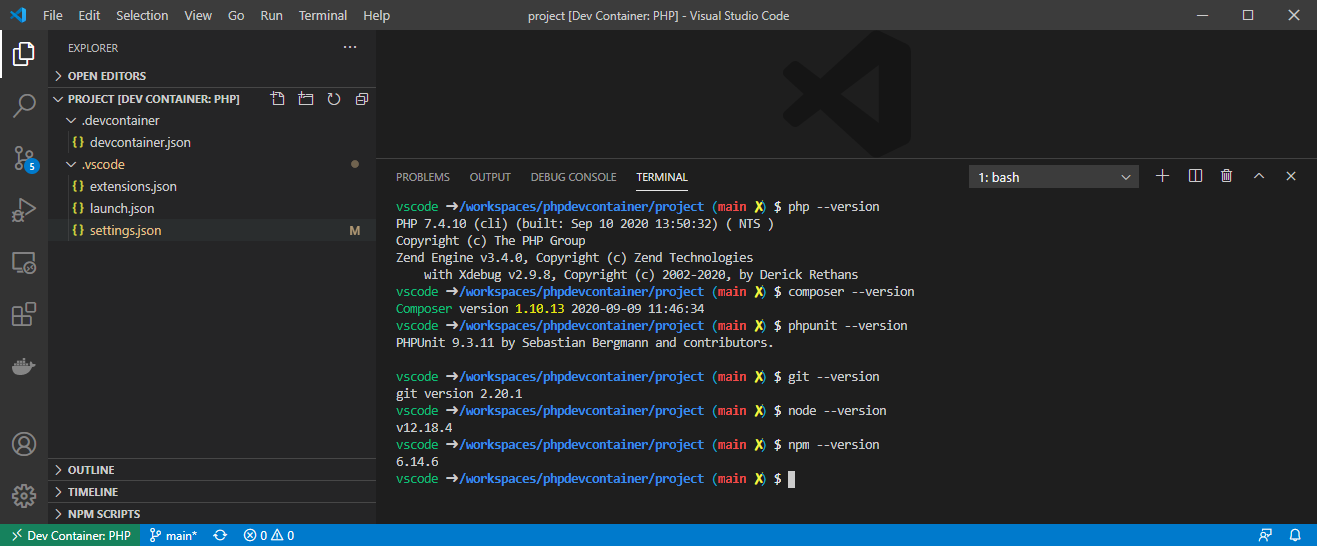Viewport: 1317px width, 546px height.
Task: Maximize the panel size with chevron
Action: click(x=1259, y=176)
